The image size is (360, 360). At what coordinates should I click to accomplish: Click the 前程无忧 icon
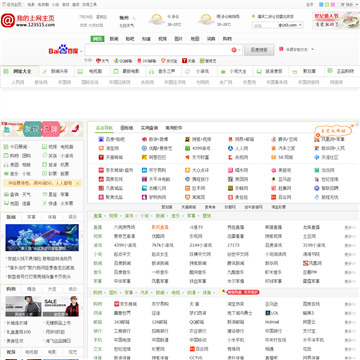tap(317, 197)
